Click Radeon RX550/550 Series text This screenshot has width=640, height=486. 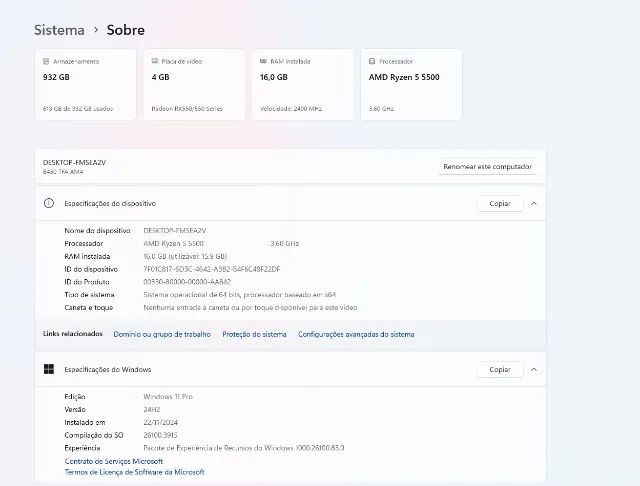tap(187, 109)
